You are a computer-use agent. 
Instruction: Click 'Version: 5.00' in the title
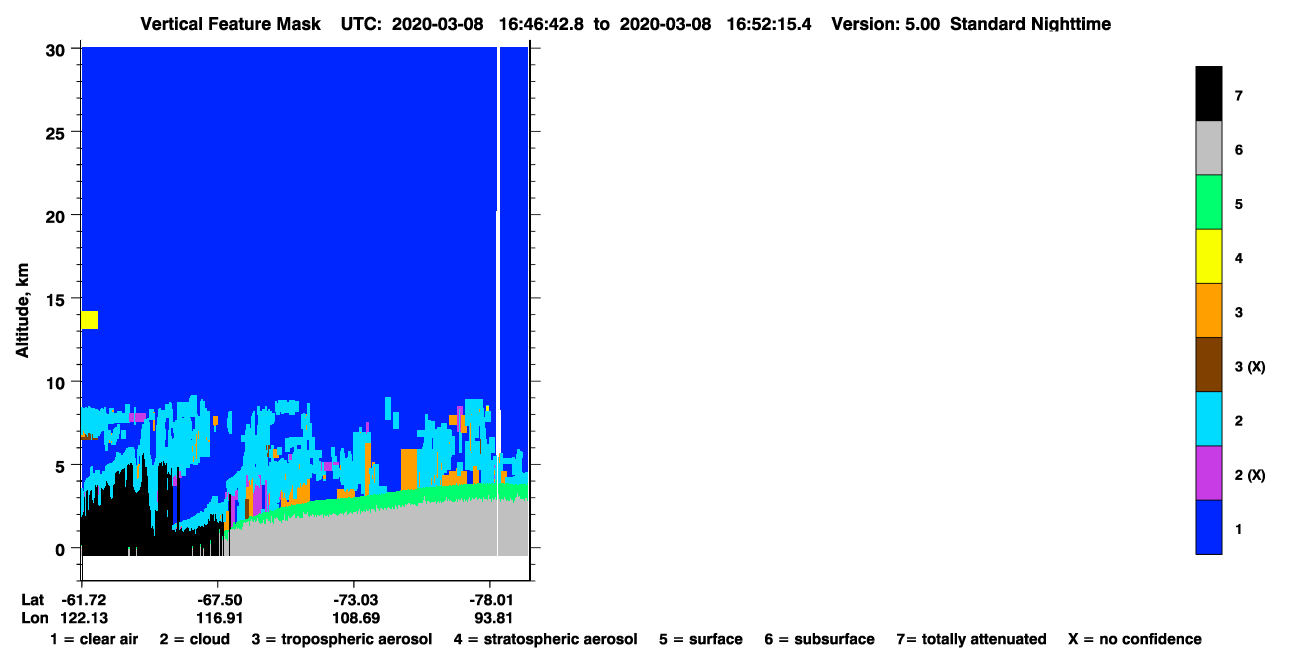pyautogui.click(x=885, y=24)
